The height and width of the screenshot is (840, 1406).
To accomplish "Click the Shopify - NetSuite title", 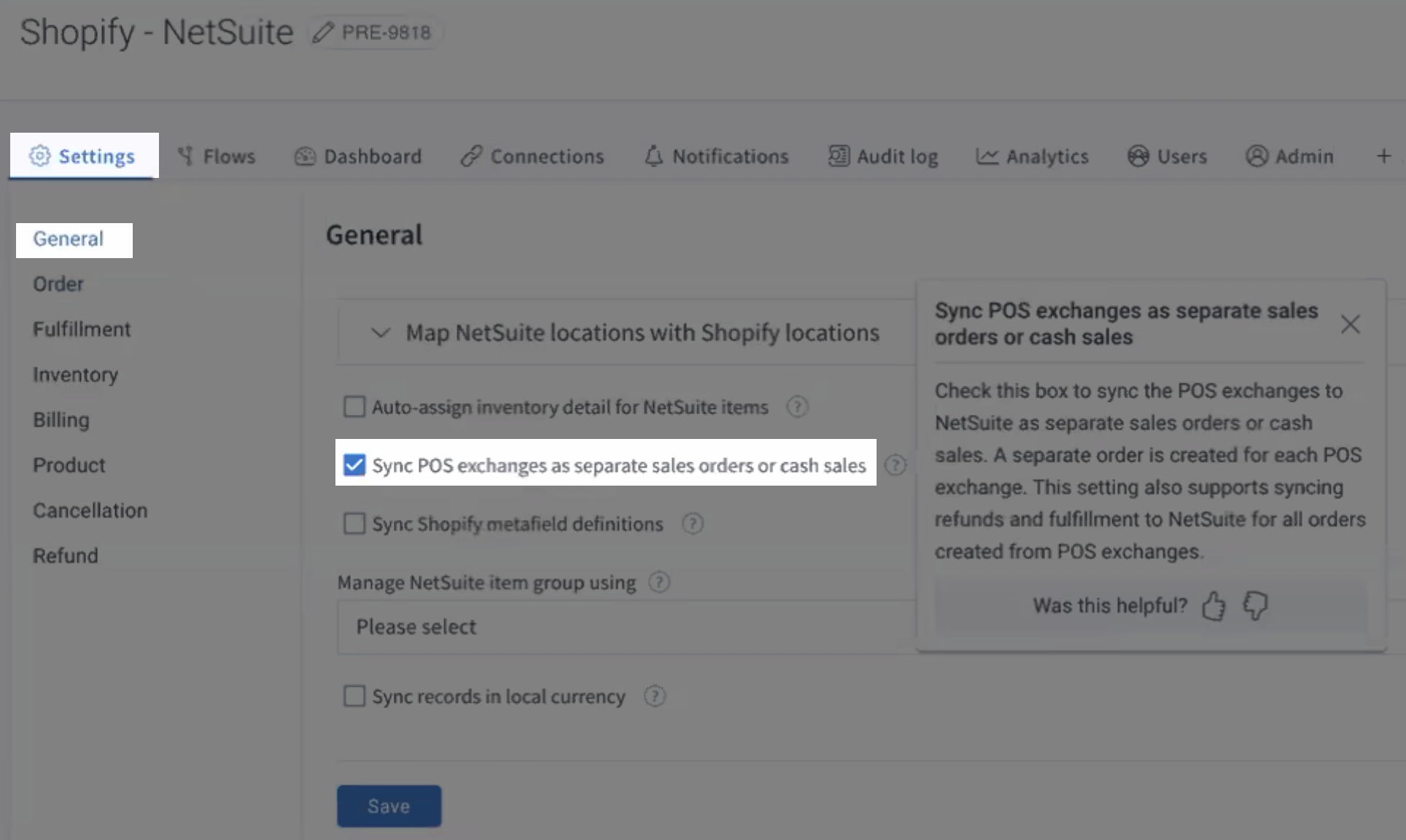I will 157,33.
